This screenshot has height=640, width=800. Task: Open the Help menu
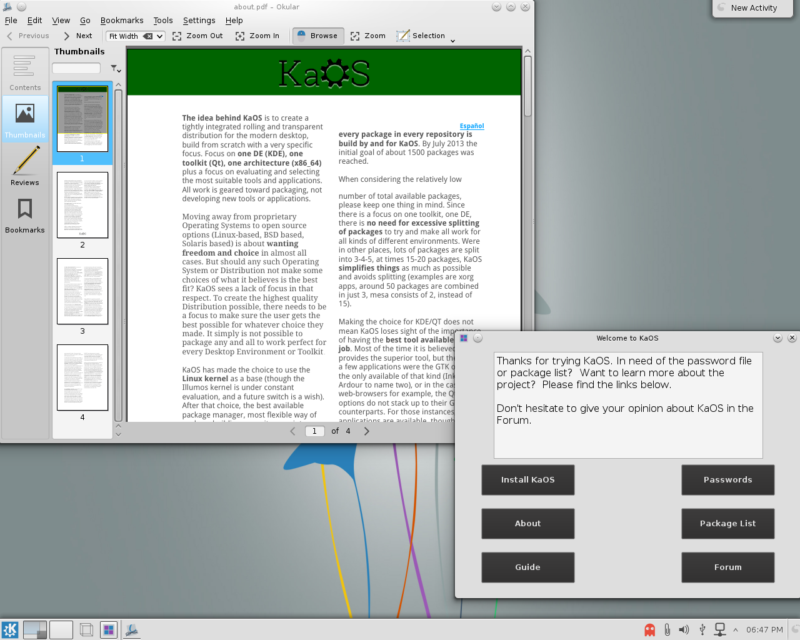(234, 20)
